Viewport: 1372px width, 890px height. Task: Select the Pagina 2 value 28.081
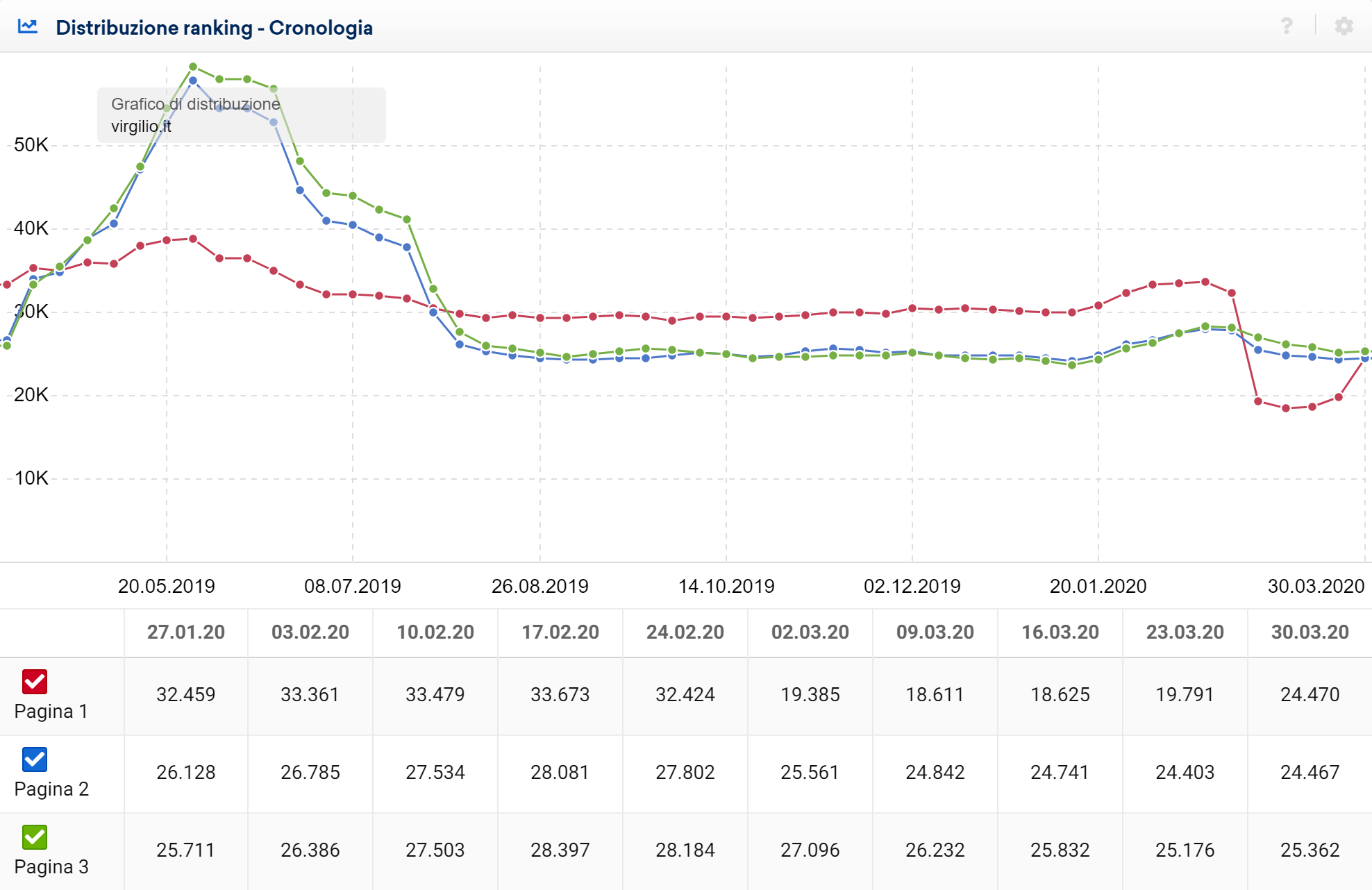click(560, 773)
